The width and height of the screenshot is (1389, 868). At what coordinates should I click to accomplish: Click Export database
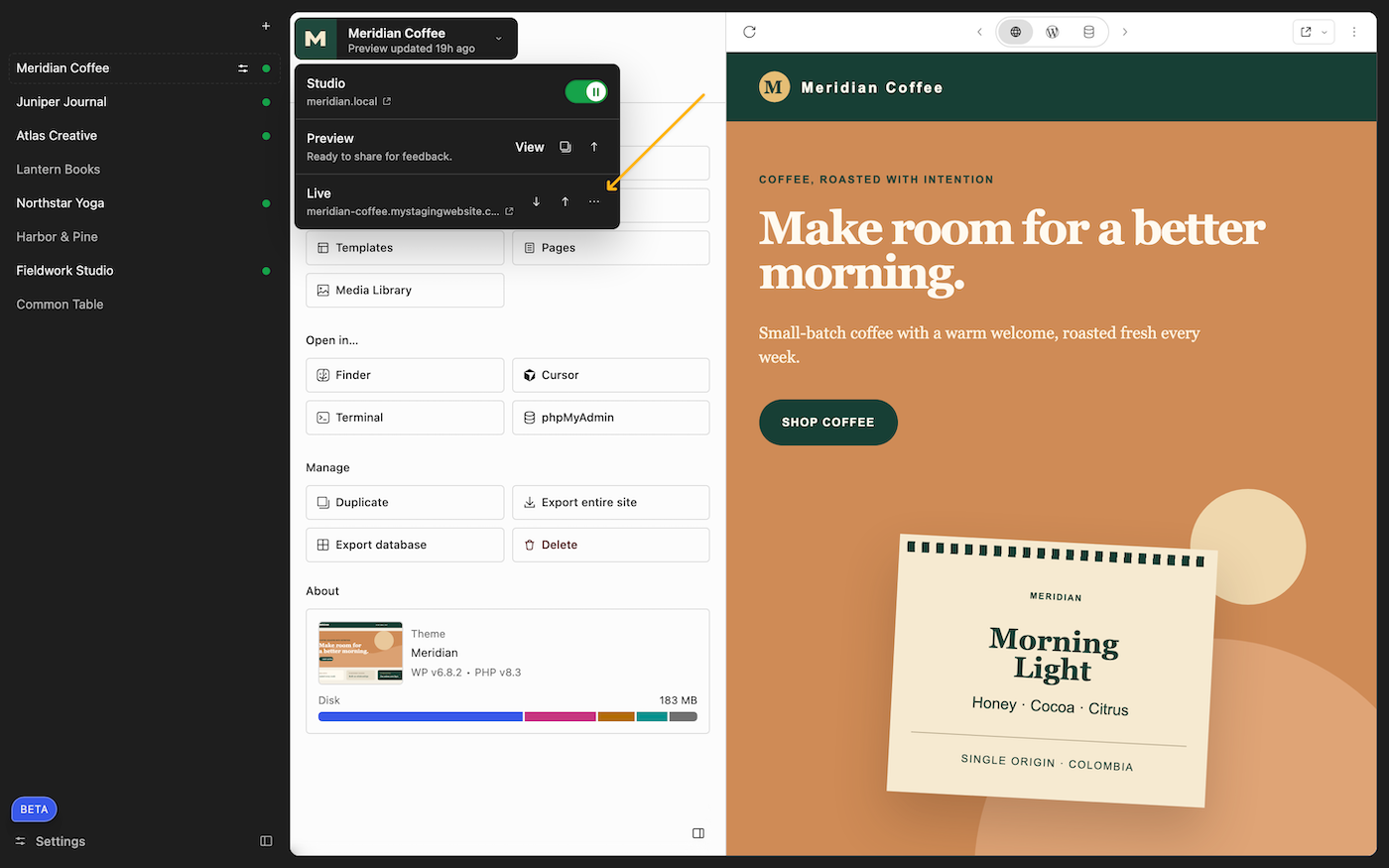[405, 546]
